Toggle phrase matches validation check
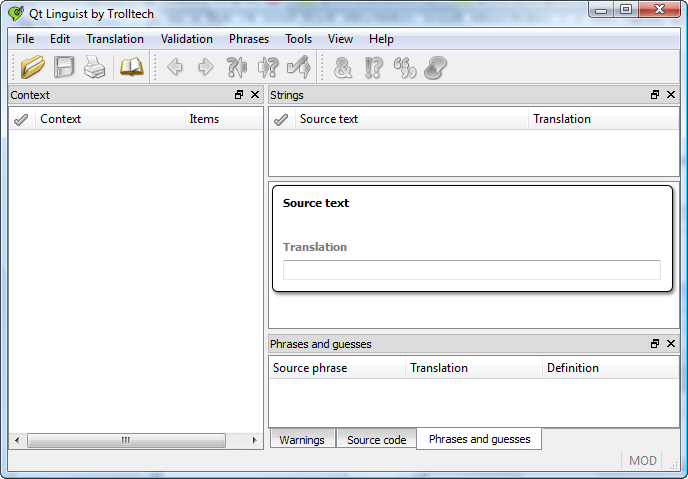 [404, 68]
